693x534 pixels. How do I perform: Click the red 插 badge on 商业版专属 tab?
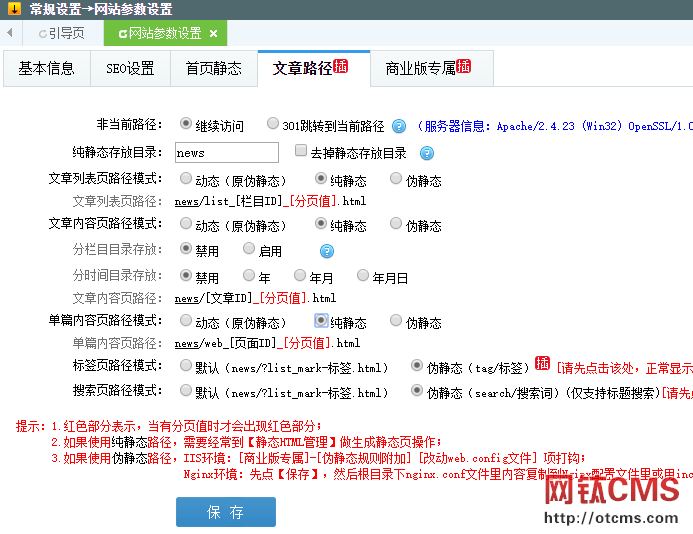coord(463,66)
